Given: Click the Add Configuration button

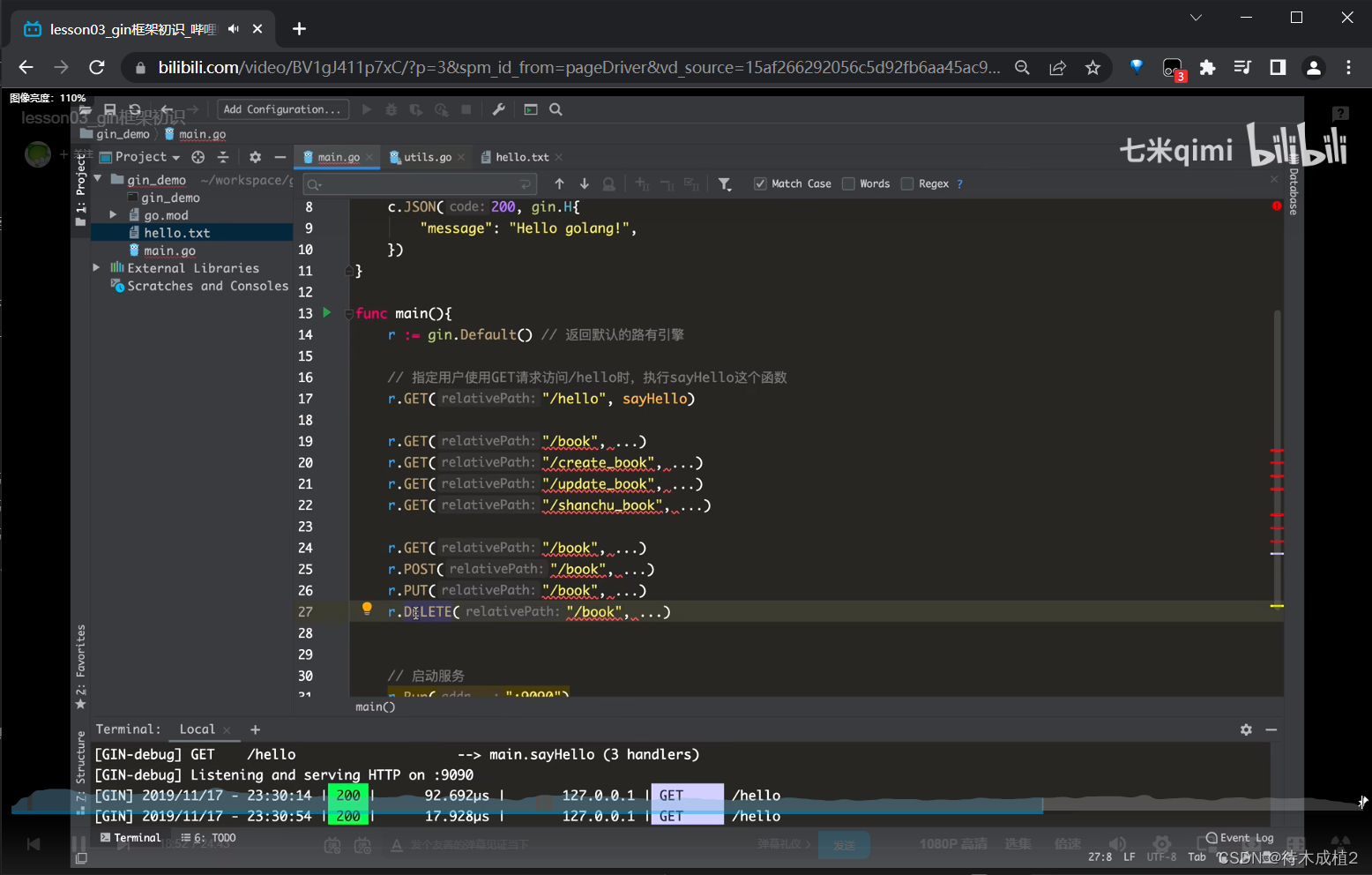Looking at the screenshot, I should 282,109.
